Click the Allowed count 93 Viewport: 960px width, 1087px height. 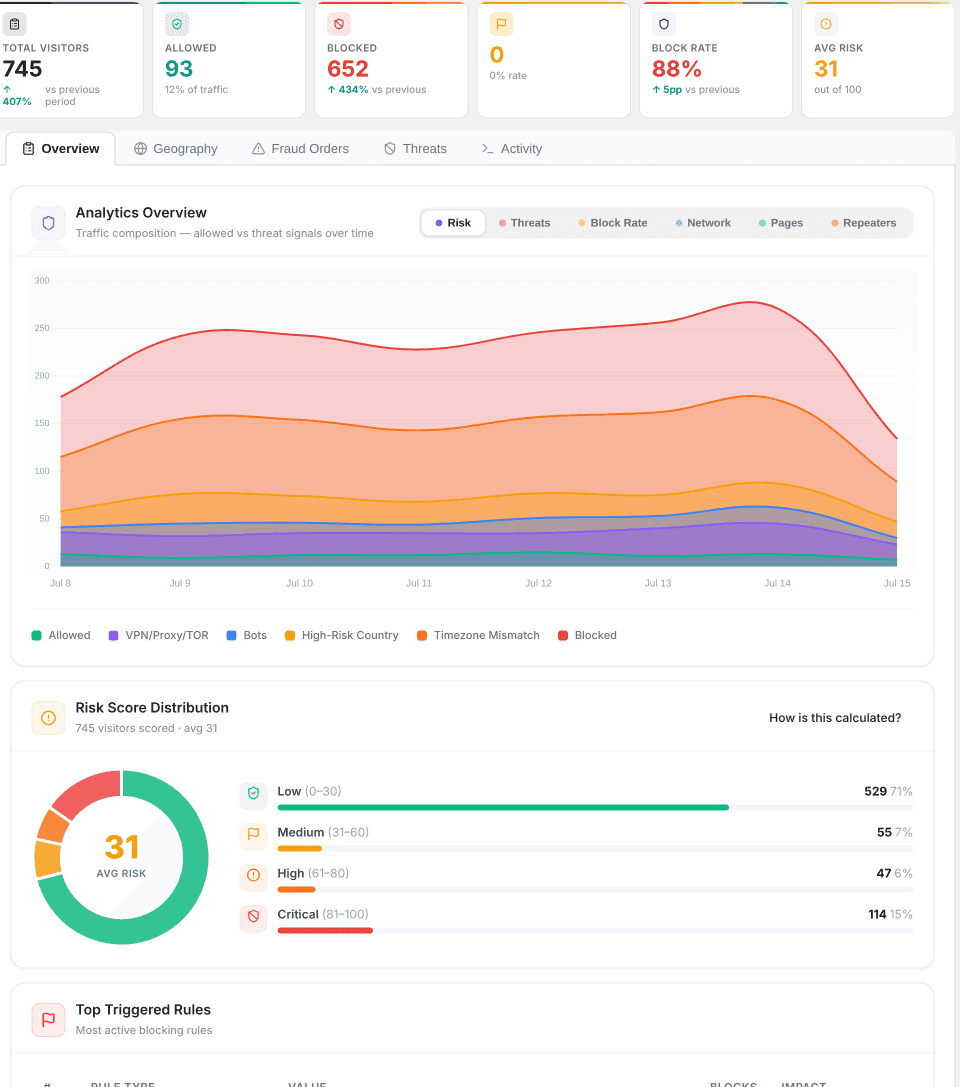(179, 69)
